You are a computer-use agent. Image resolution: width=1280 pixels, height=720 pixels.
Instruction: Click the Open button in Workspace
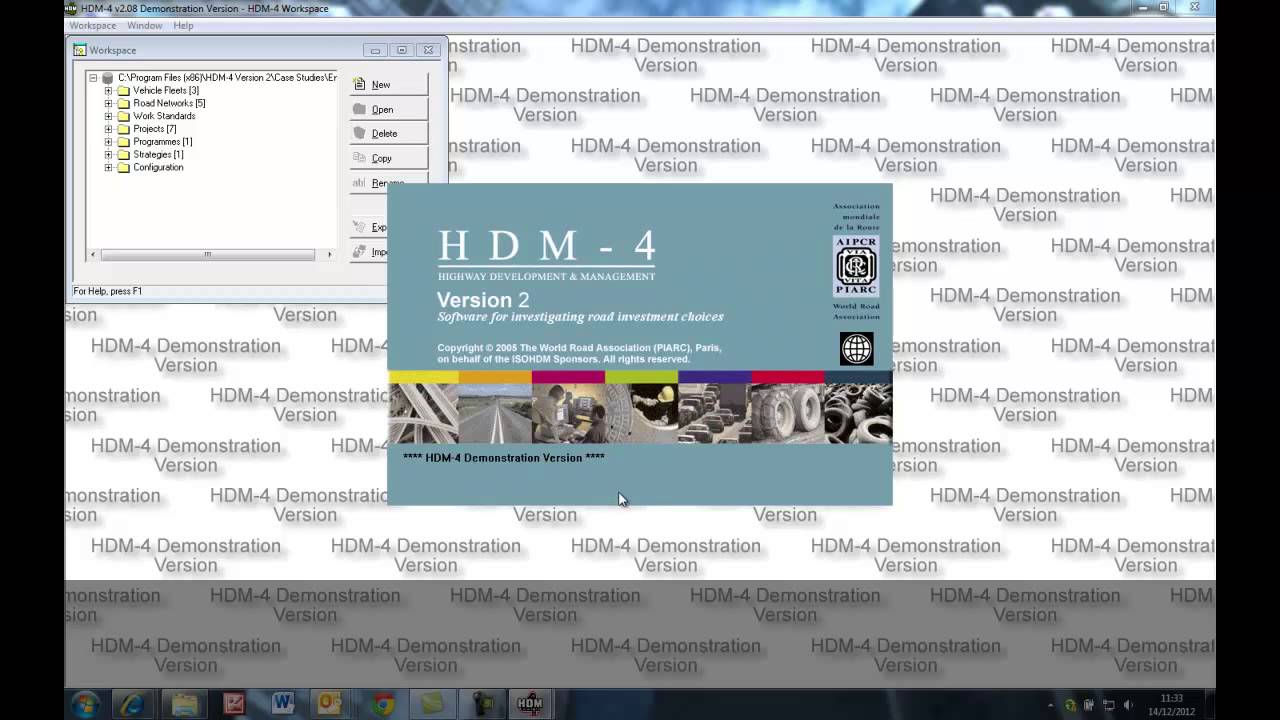[388, 109]
